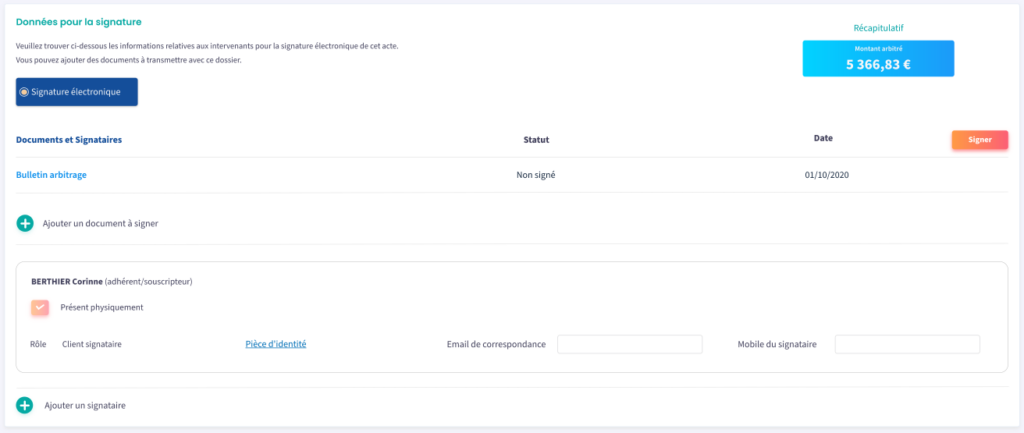
Task: Focus the Email de correspondance field
Action: [629, 344]
